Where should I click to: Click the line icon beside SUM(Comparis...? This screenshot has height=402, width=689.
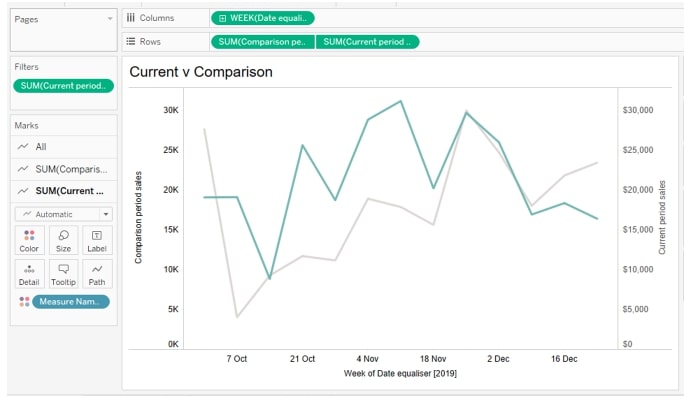click(23, 169)
